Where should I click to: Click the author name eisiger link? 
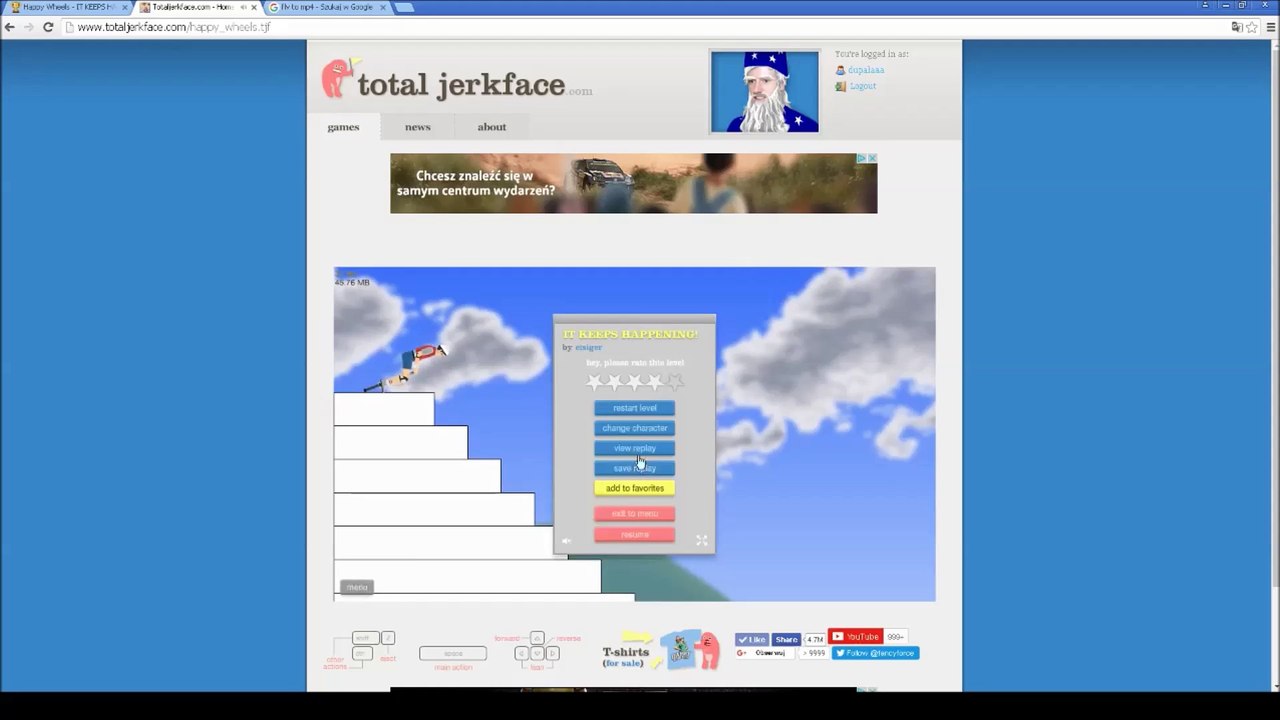589,348
